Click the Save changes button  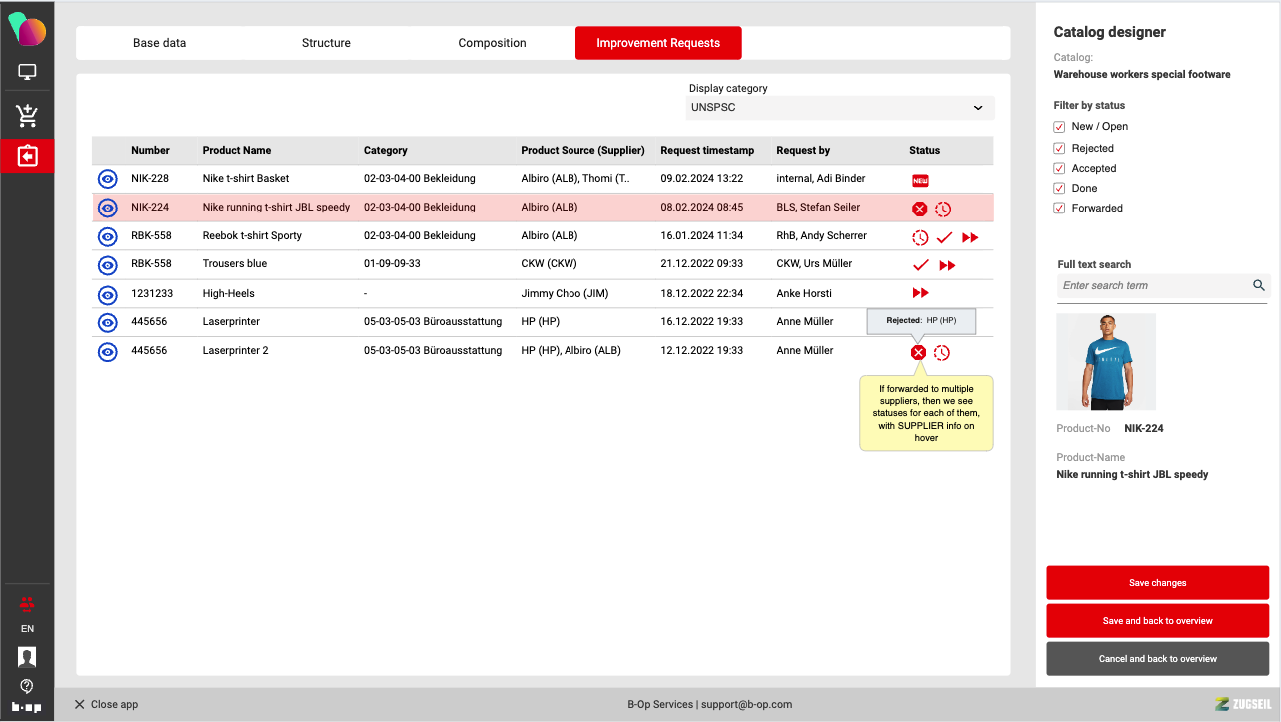[x=1157, y=583]
